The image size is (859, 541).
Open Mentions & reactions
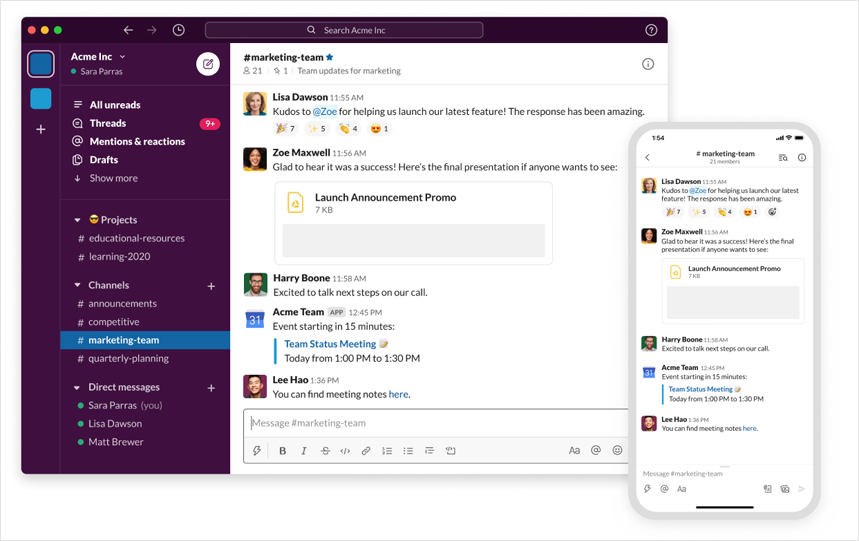(137, 141)
